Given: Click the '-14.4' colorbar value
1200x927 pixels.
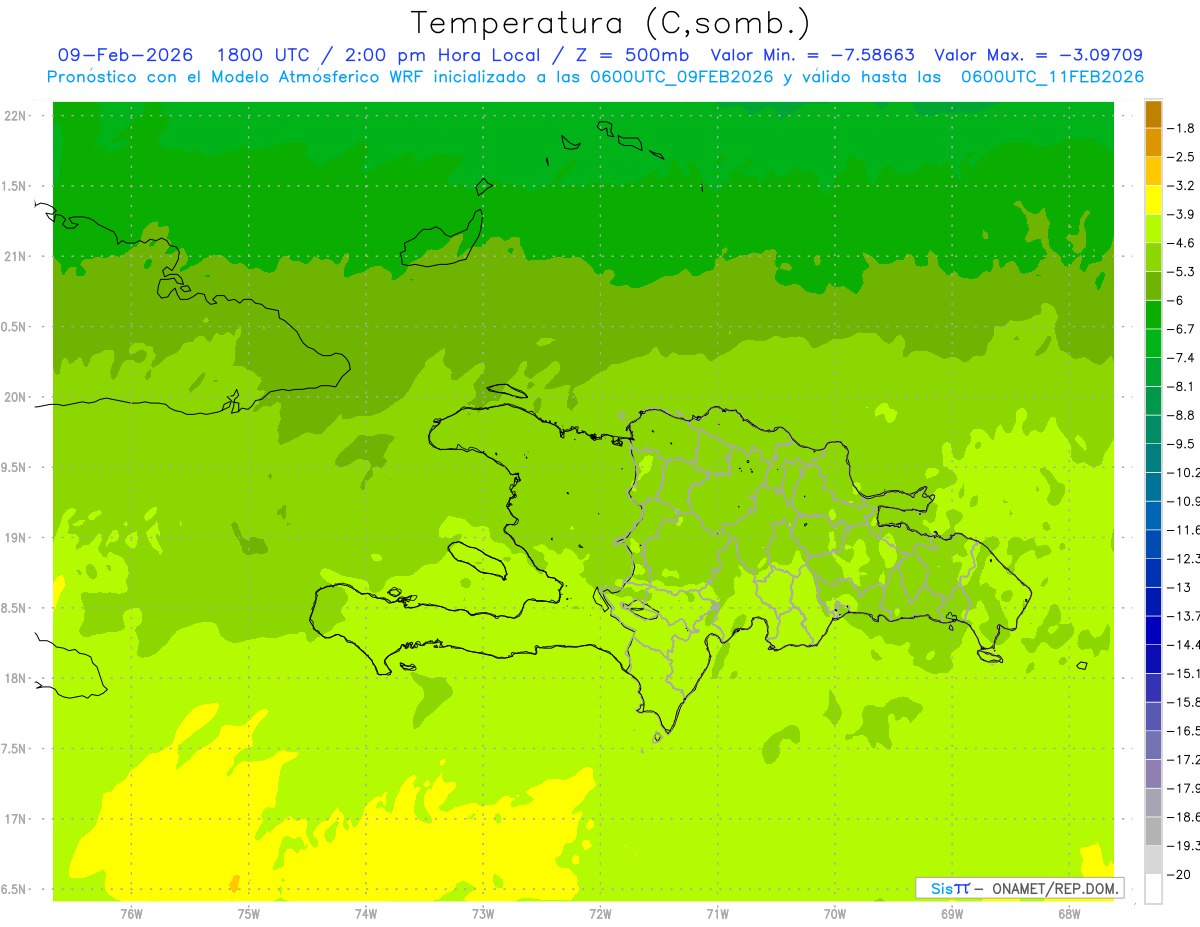Looking at the screenshot, I should (1183, 644).
